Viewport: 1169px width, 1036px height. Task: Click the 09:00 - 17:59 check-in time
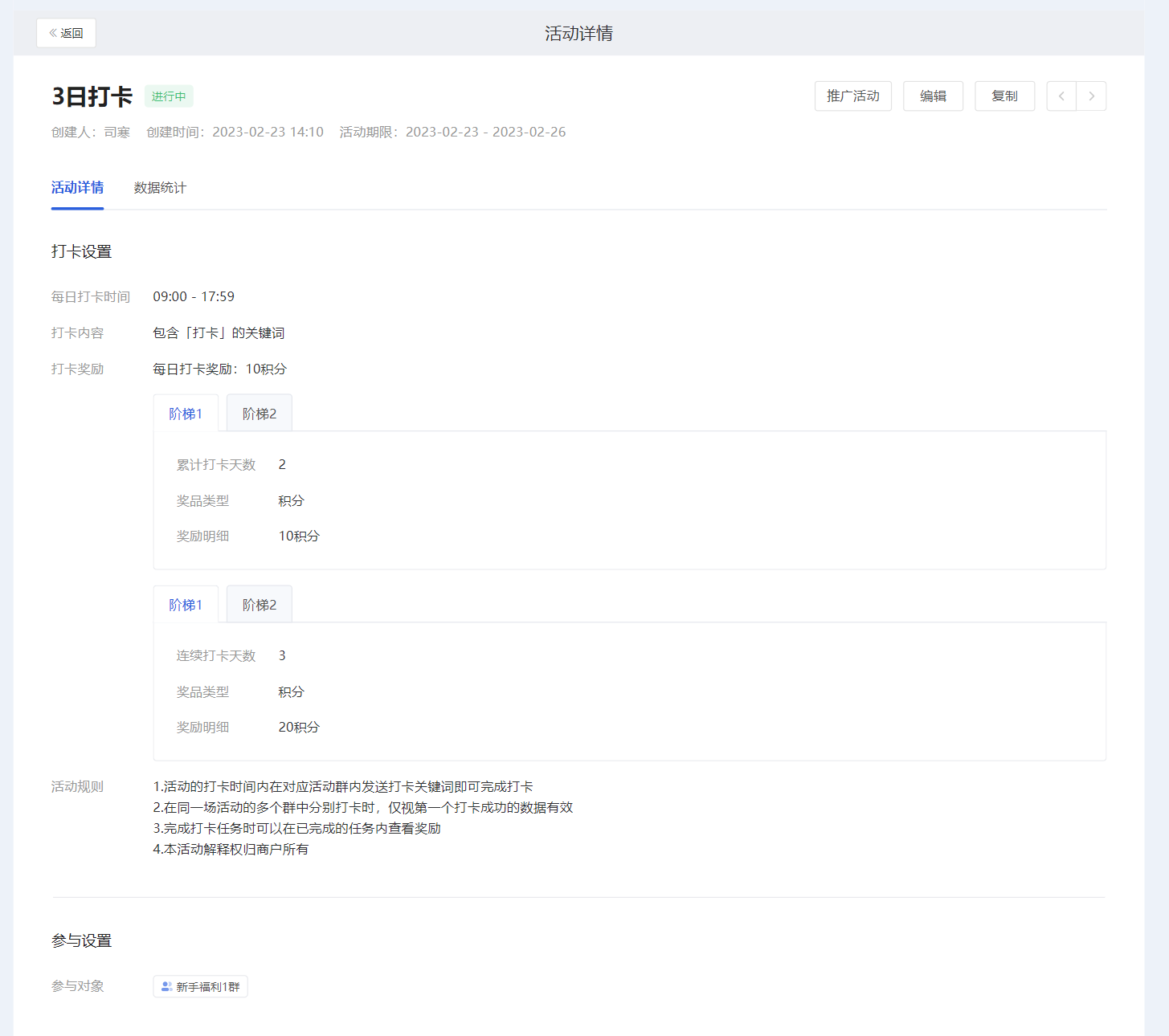point(194,296)
